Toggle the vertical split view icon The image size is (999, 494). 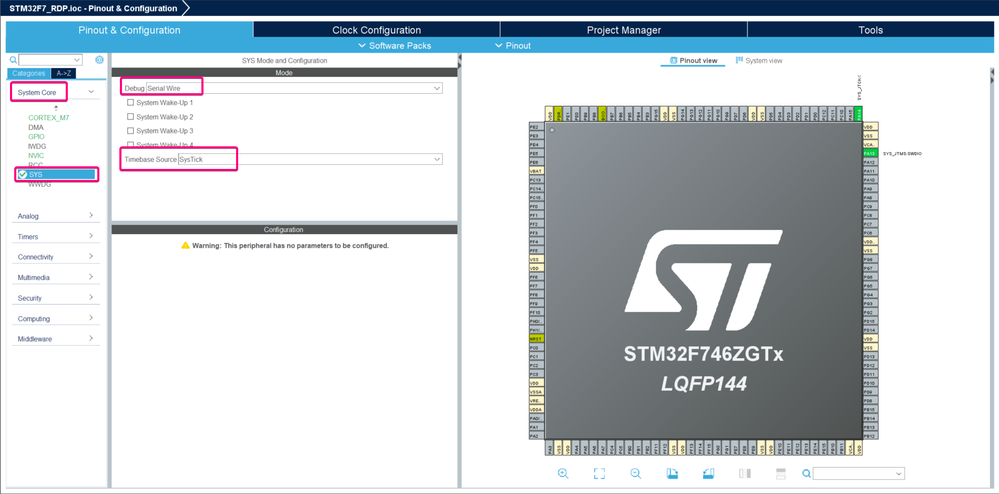(x=745, y=474)
